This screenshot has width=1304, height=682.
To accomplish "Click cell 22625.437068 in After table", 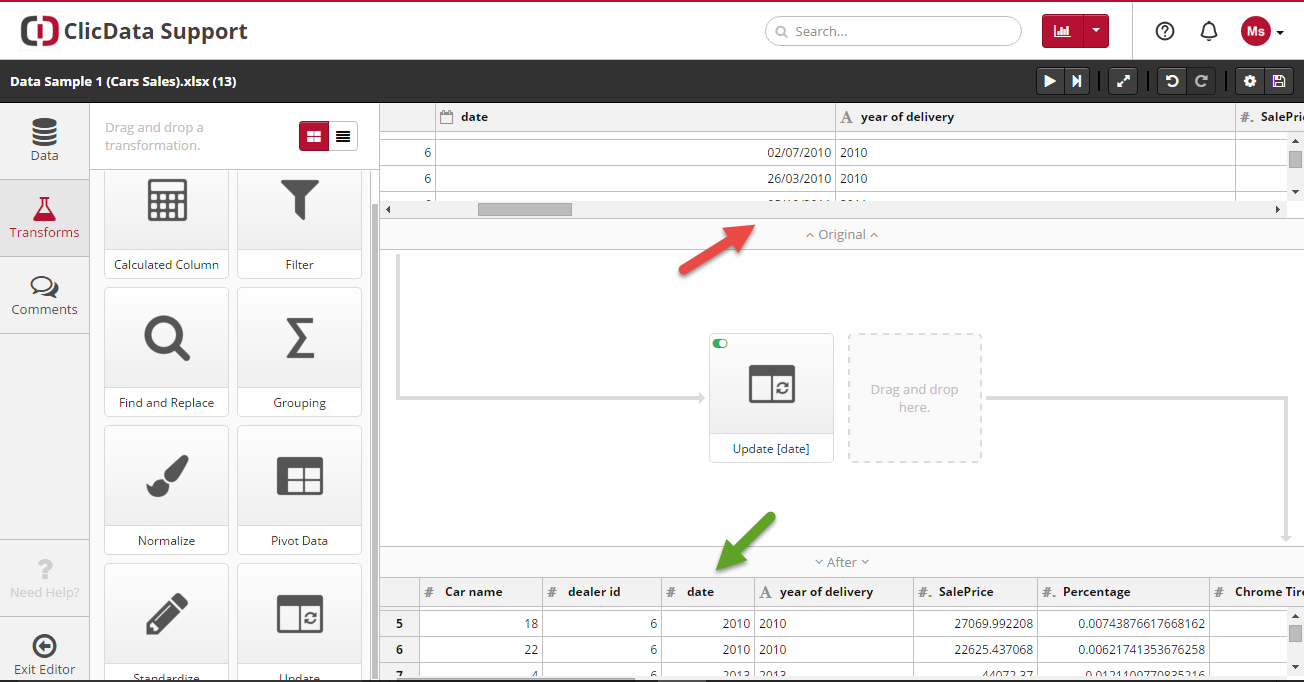I will click(x=975, y=649).
